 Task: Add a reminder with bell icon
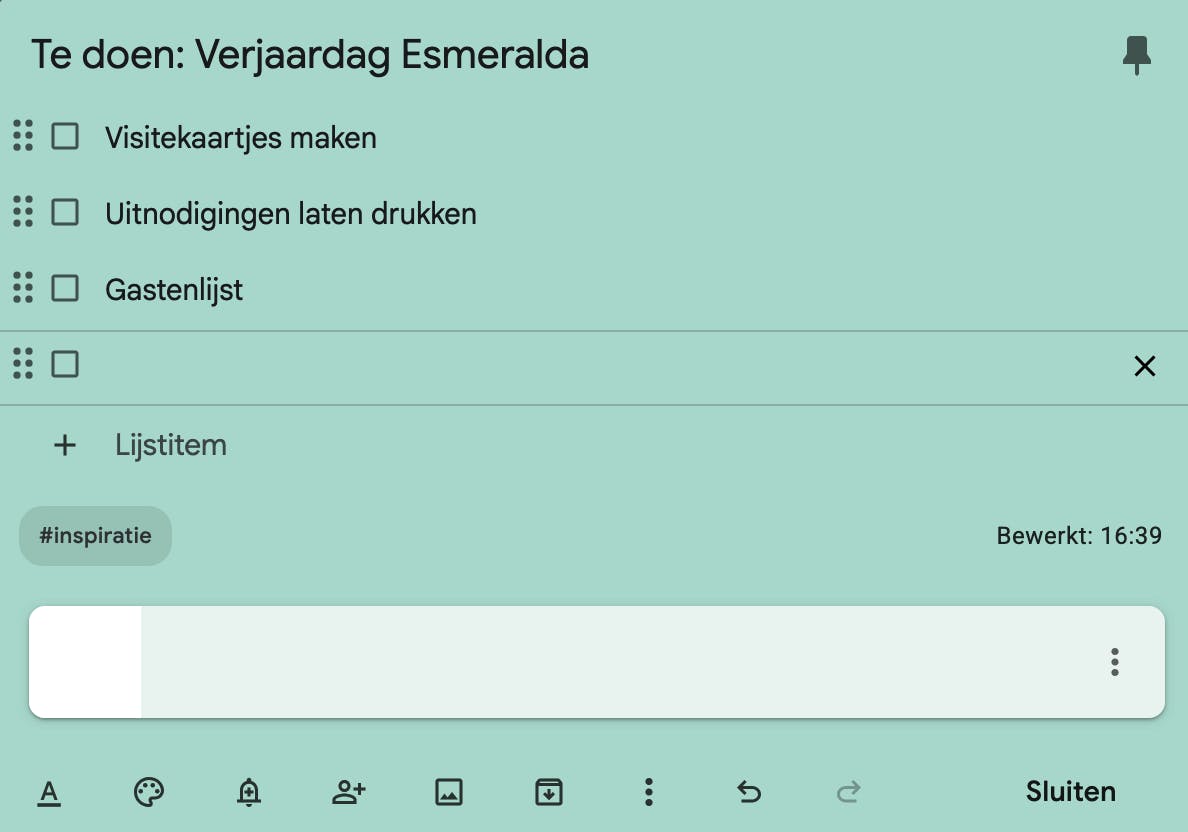[x=249, y=793]
